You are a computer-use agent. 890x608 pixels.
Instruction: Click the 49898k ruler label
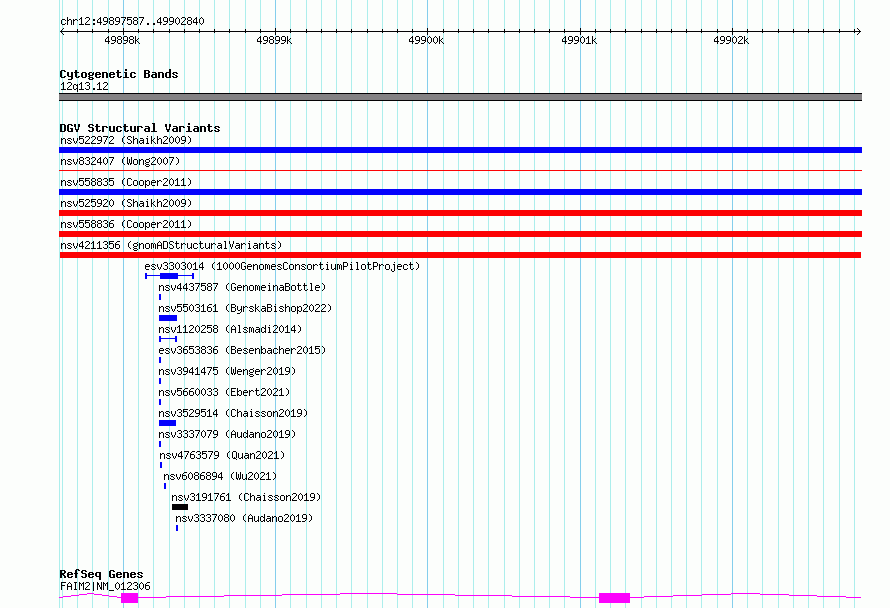[122, 41]
